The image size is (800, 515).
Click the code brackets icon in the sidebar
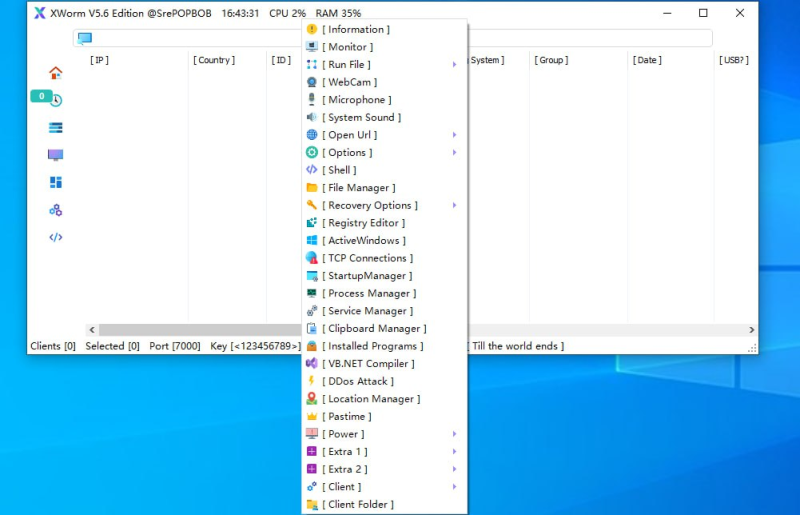[56, 237]
